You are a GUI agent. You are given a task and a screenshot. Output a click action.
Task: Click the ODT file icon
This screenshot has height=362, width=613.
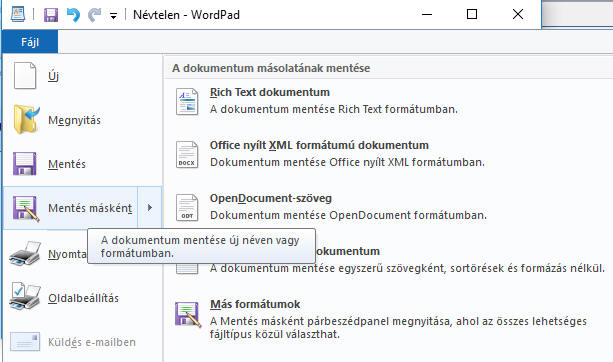[x=187, y=207]
